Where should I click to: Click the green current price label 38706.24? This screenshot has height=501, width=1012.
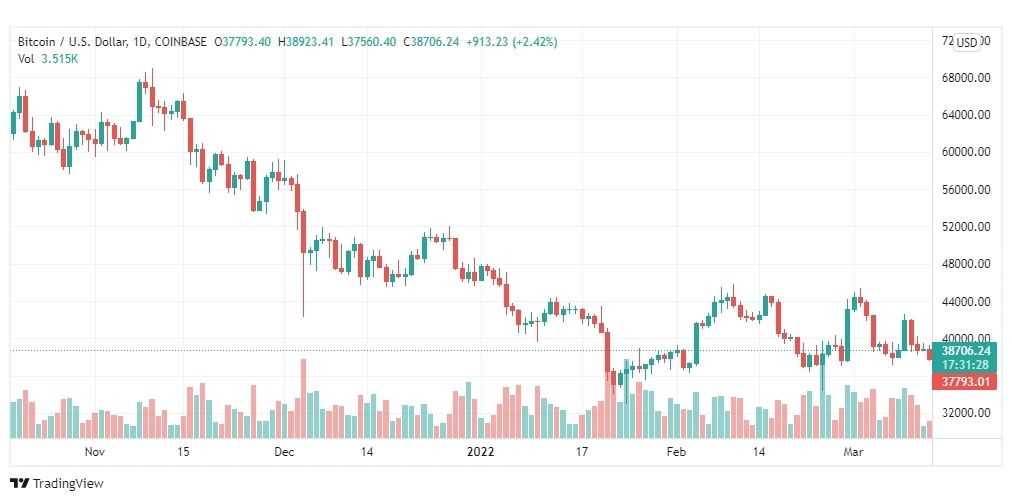tap(965, 351)
